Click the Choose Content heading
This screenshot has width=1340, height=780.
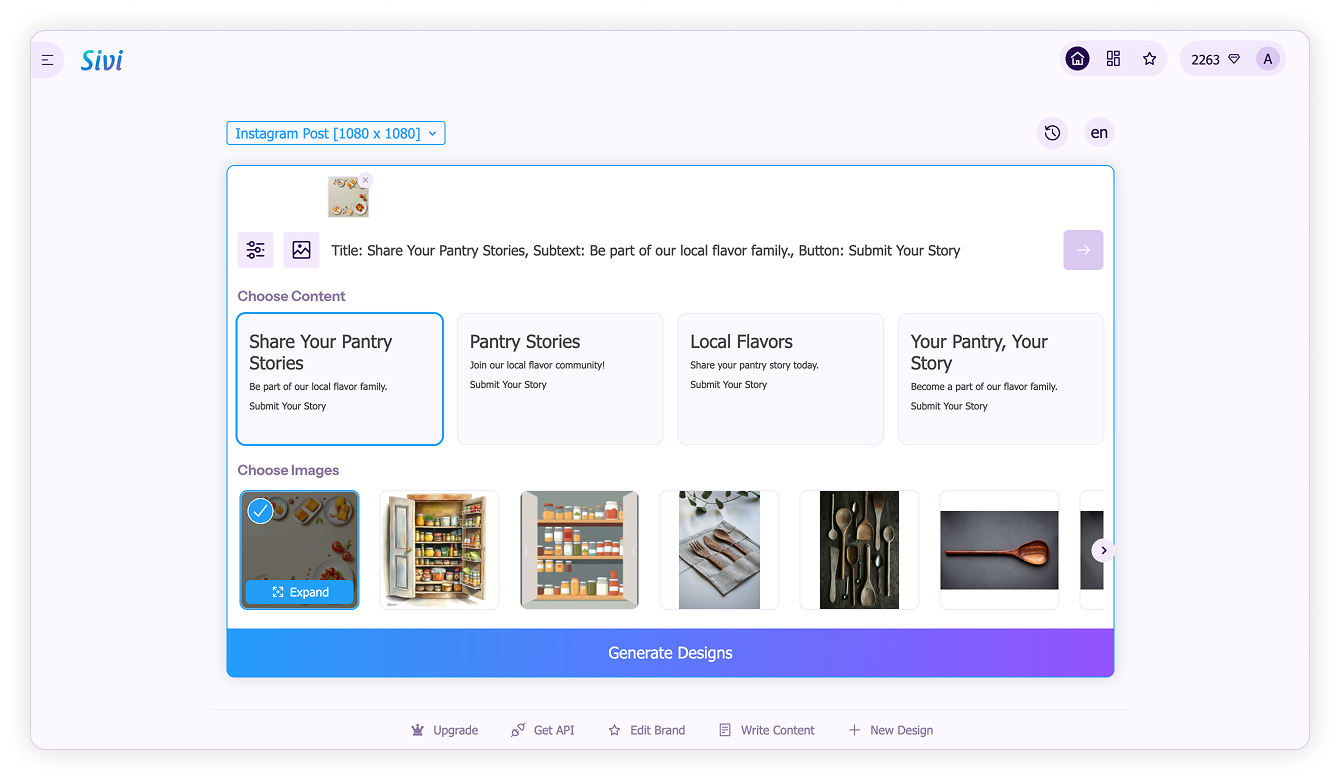tap(292, 296)
